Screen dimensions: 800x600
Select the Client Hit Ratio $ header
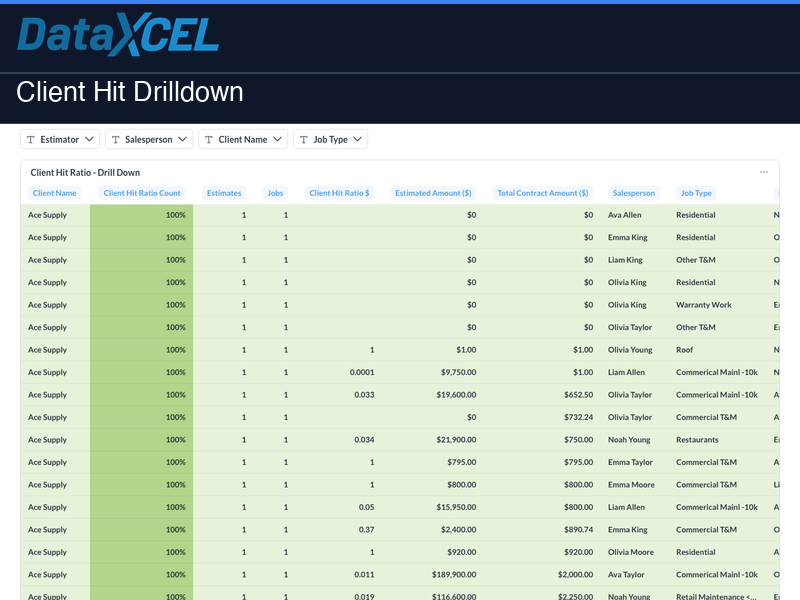click(x=339, y=193)
